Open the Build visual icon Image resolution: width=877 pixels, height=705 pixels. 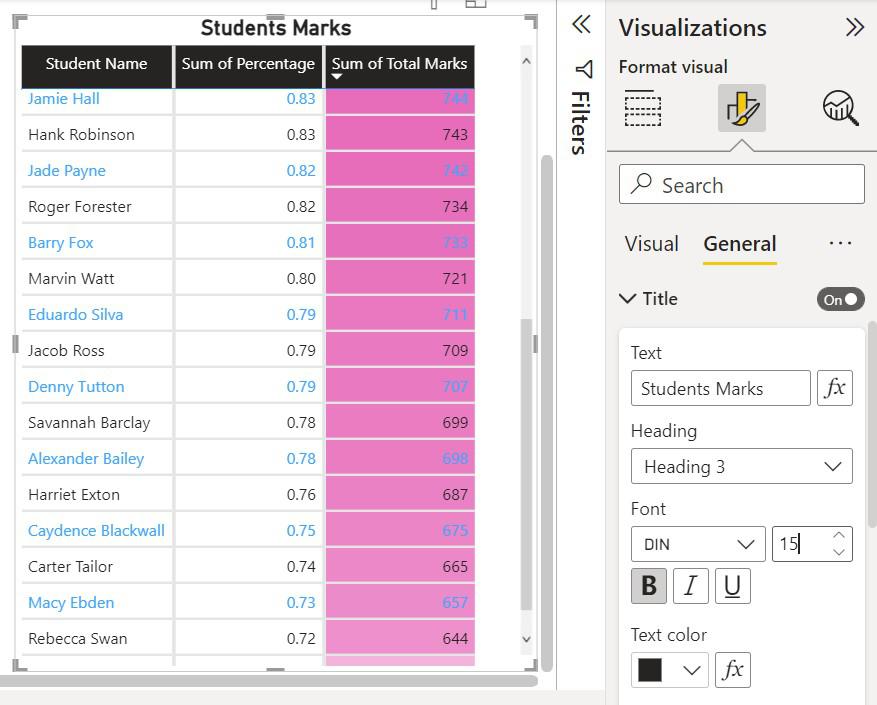point(643,108)
